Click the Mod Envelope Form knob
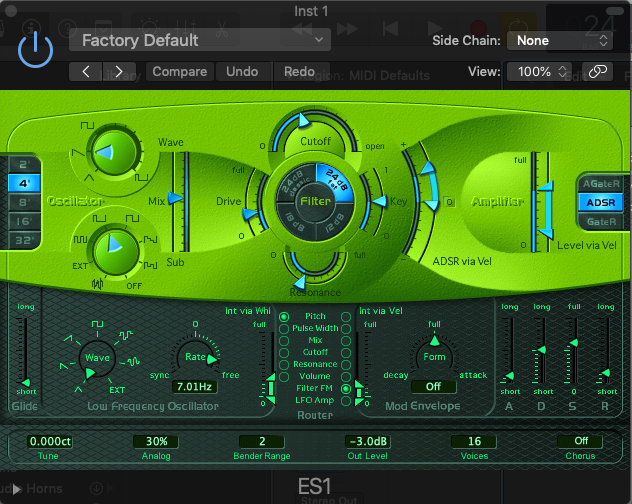 point(434,356)
